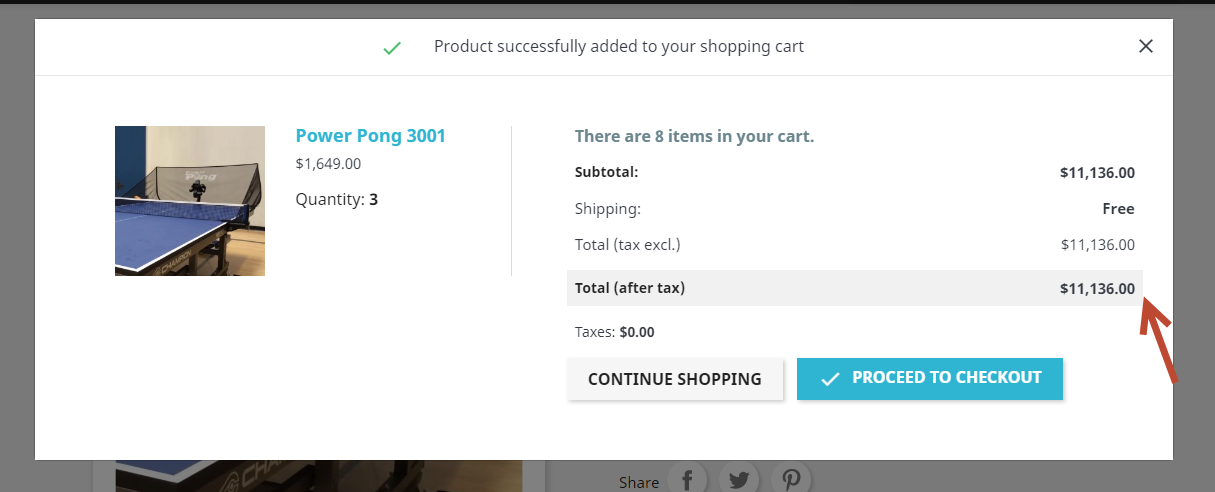Click the Pinterest share icon
The height and width of the screenshot is (492, 1215).
pyautogui.click(x=791, y=479)
